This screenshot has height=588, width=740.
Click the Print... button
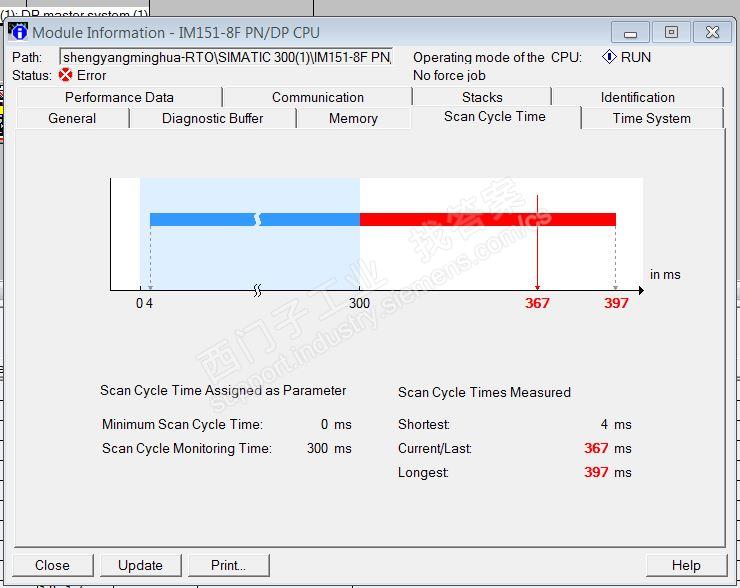(x=228, y=565)
